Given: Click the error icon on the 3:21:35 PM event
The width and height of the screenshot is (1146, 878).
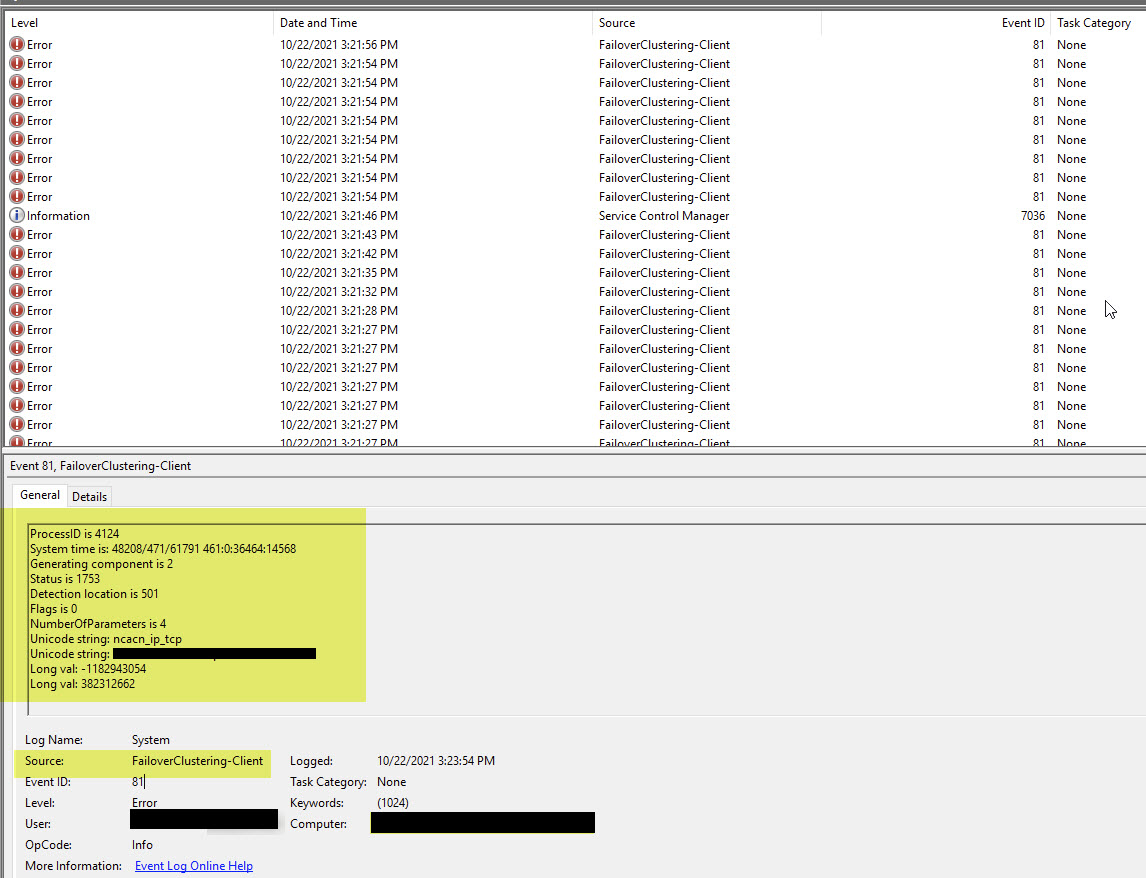Looking at the screenshot, I should [15, 272].
